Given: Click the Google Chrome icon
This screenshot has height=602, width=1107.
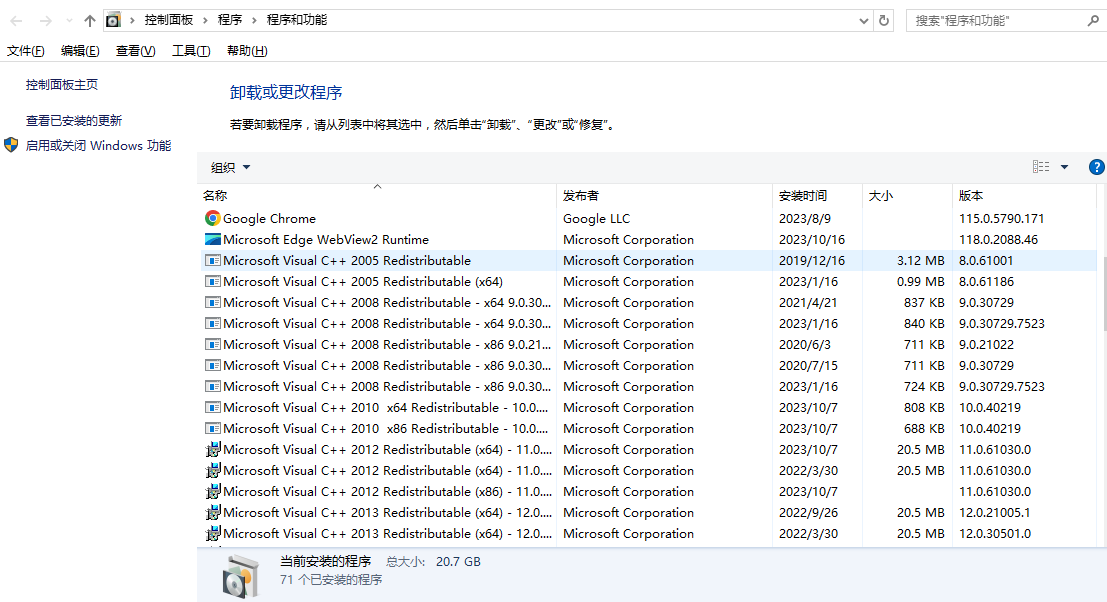Looking at the screenshot, I should point(213,218).
